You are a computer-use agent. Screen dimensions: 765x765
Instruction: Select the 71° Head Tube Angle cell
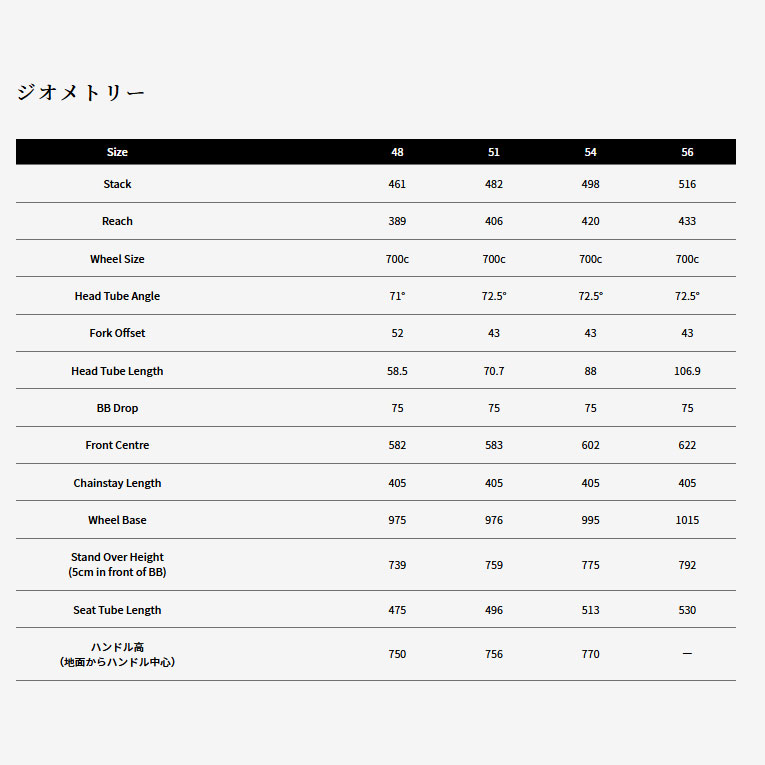pyautogui.click(x=397, y=296)
